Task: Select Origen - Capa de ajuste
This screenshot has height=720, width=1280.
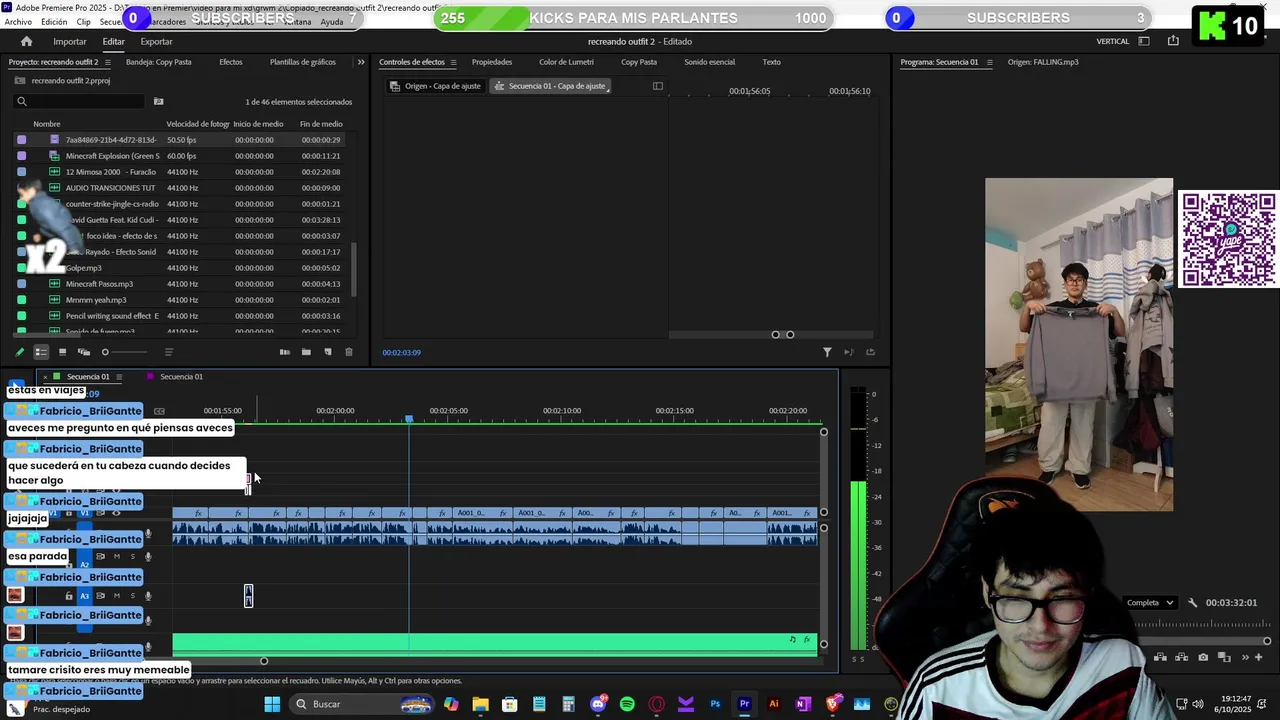Action: click(x=435, y=86)
